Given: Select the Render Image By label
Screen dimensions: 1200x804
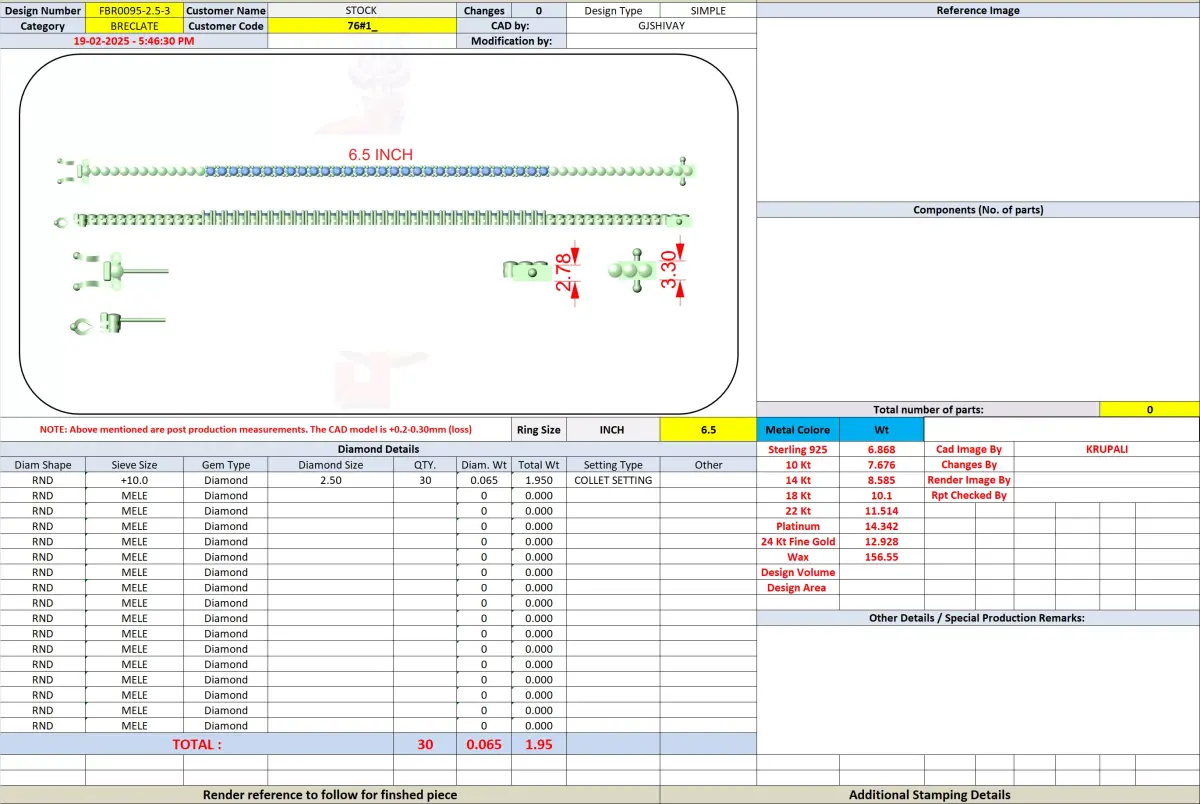Looking at the screenshot, I should pos(969,480).
